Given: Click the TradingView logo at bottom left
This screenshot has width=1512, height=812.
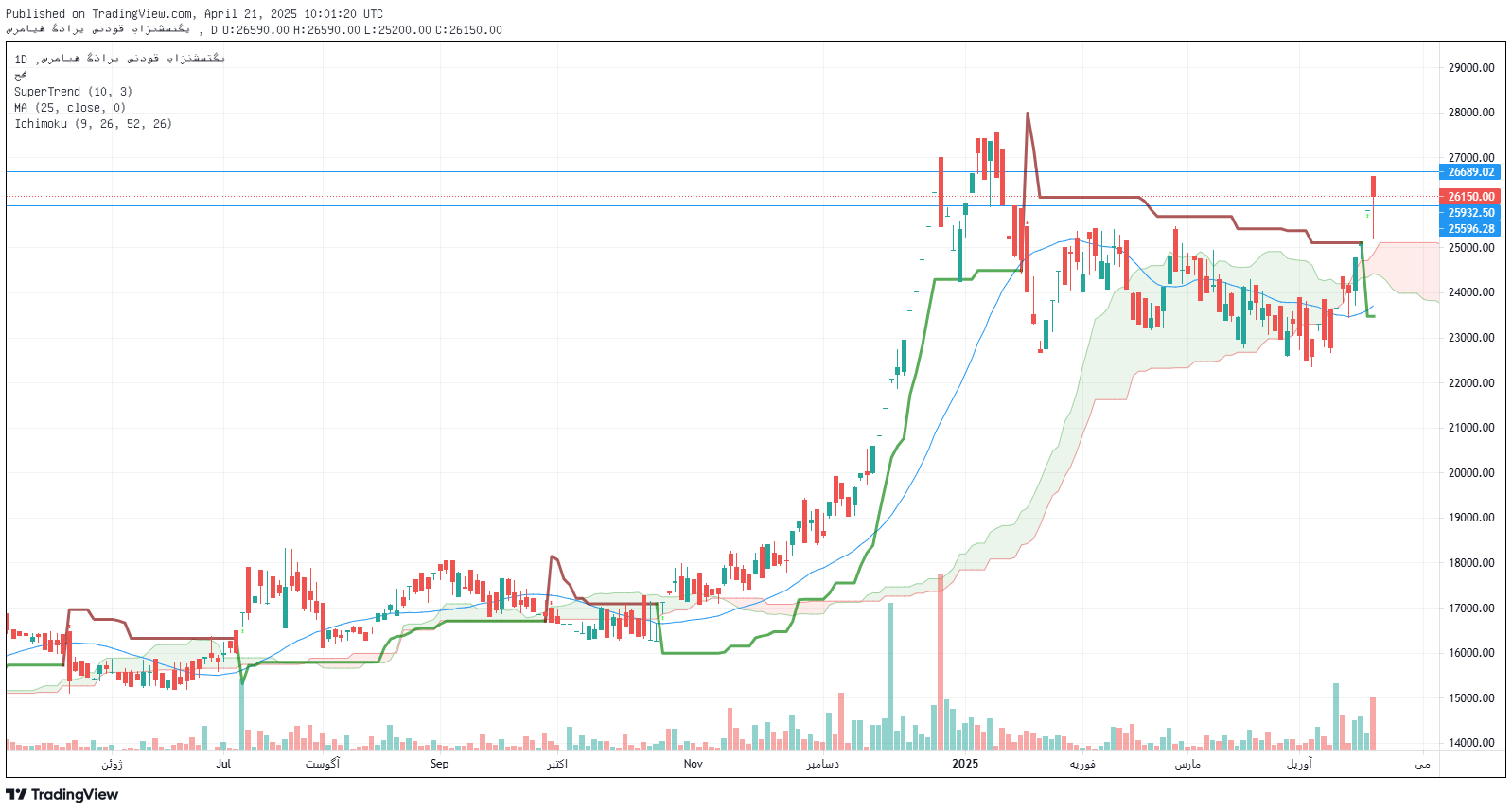Looking at the screenshot, I should click(62, 794).
